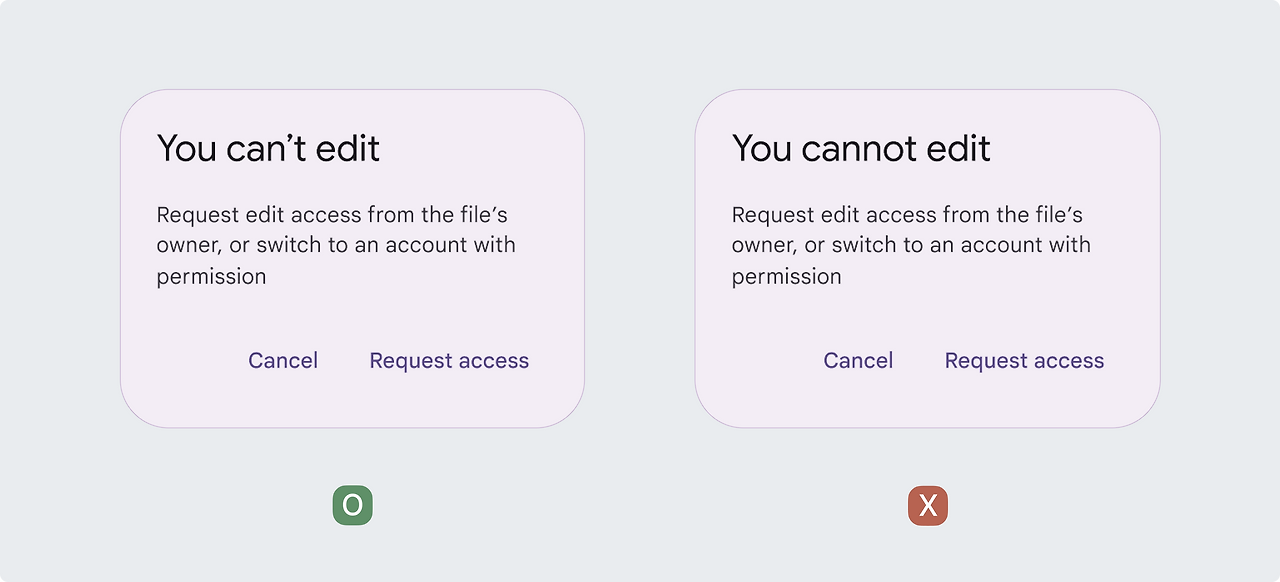Click the word "owner" in the left dialog

point(188,246)
